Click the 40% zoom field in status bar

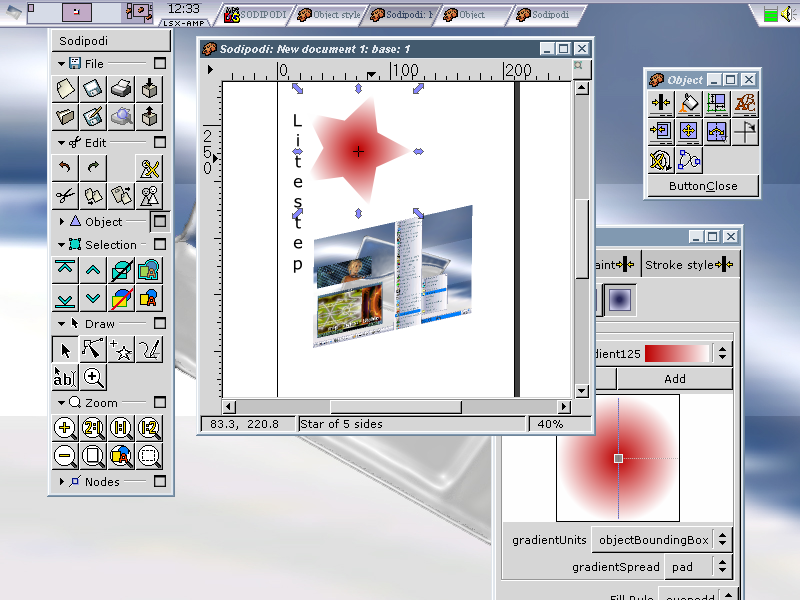click(x=560, y=424)
